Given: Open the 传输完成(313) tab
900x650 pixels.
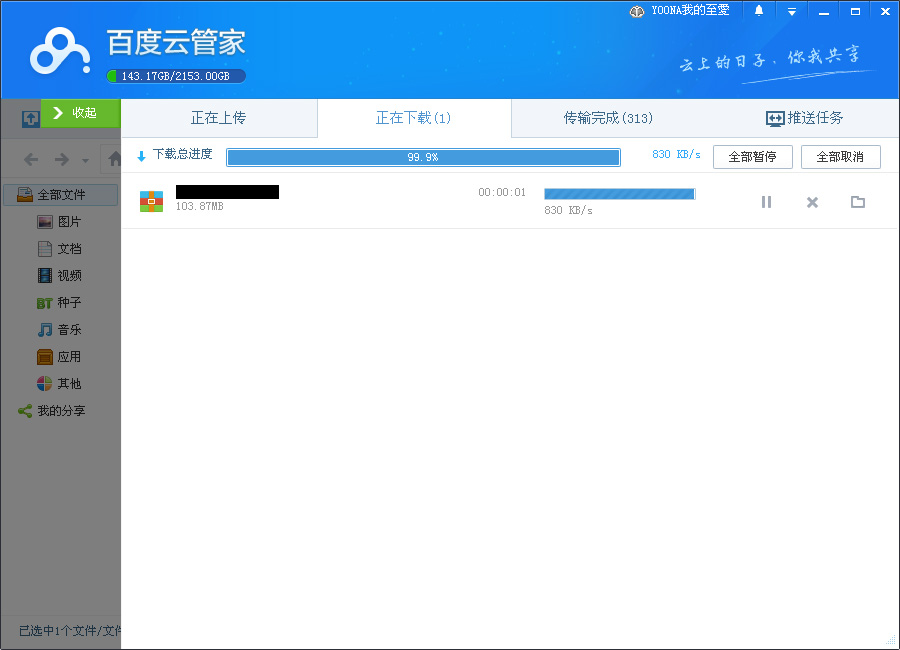Looking at the screenshot, I should tap(608, 118).
